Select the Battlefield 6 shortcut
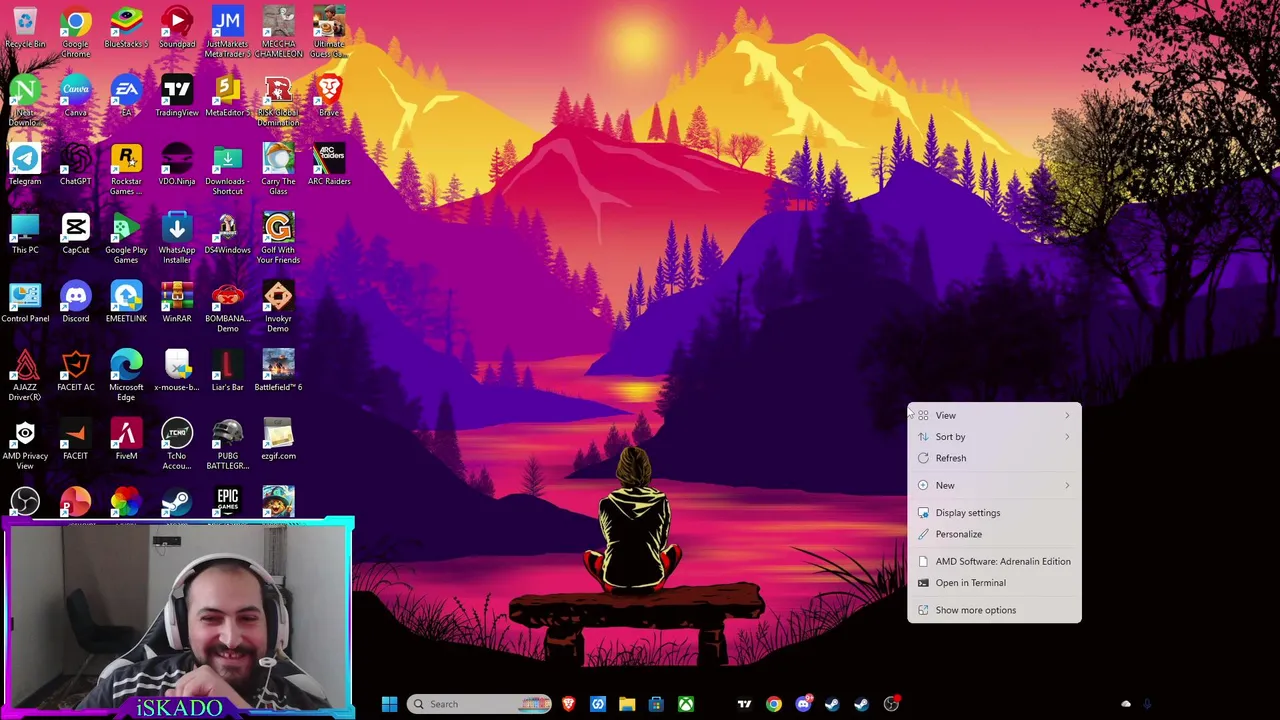This screenshot has width=1280, height=720. (x=278, y=372)
